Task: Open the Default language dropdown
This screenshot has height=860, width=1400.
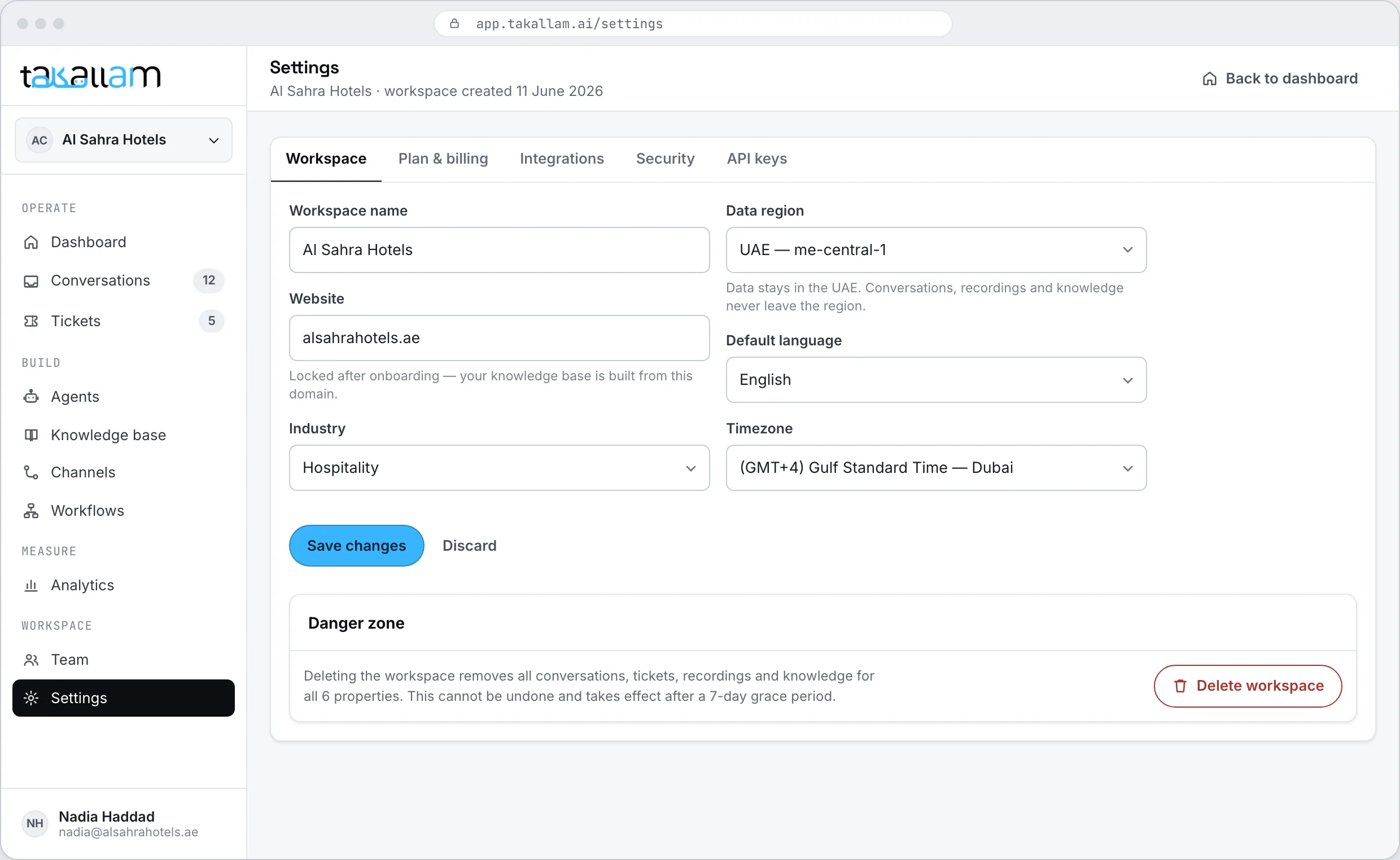Action: (x=936, y=380)
